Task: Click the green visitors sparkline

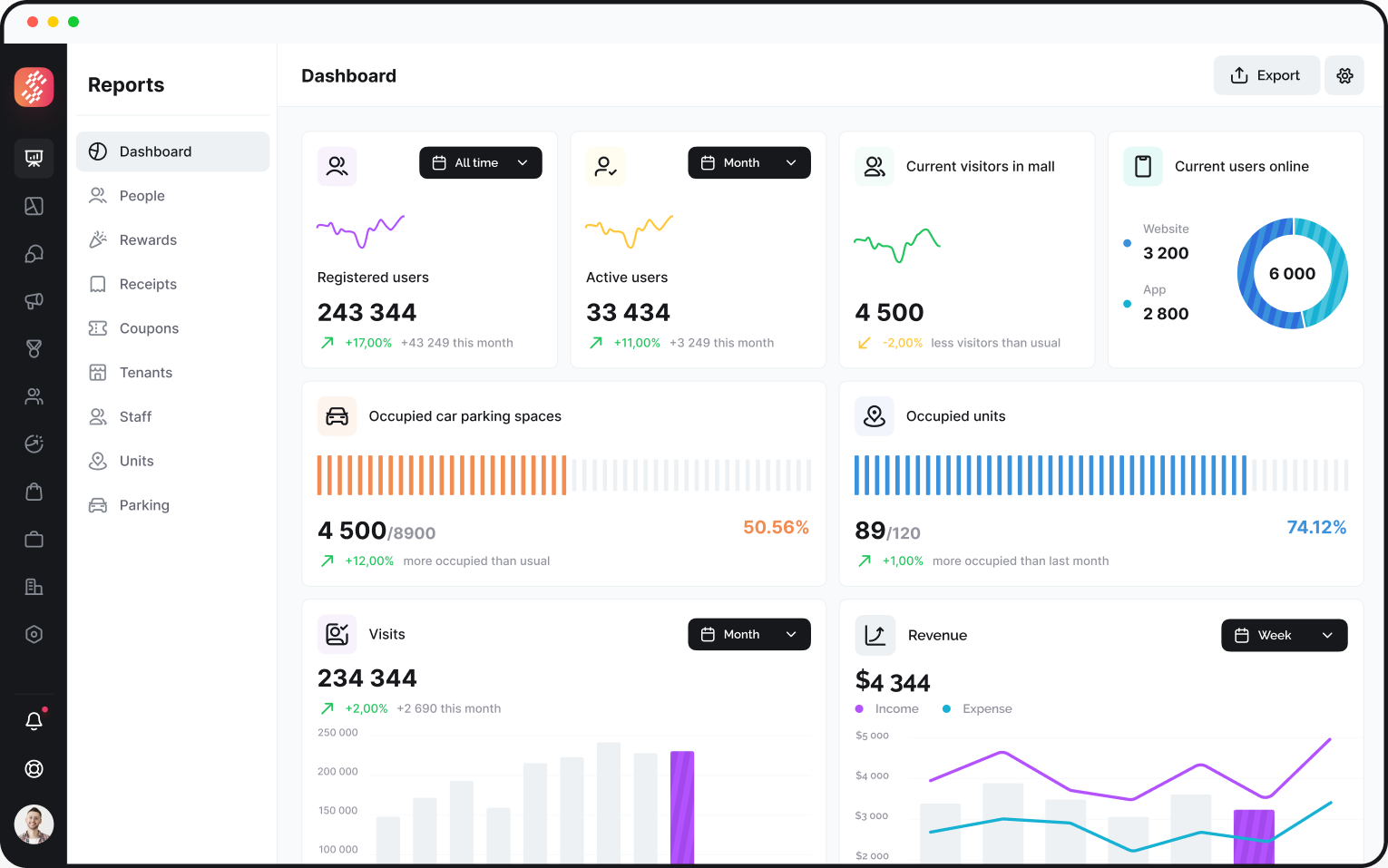Action: tap(897, 246)
